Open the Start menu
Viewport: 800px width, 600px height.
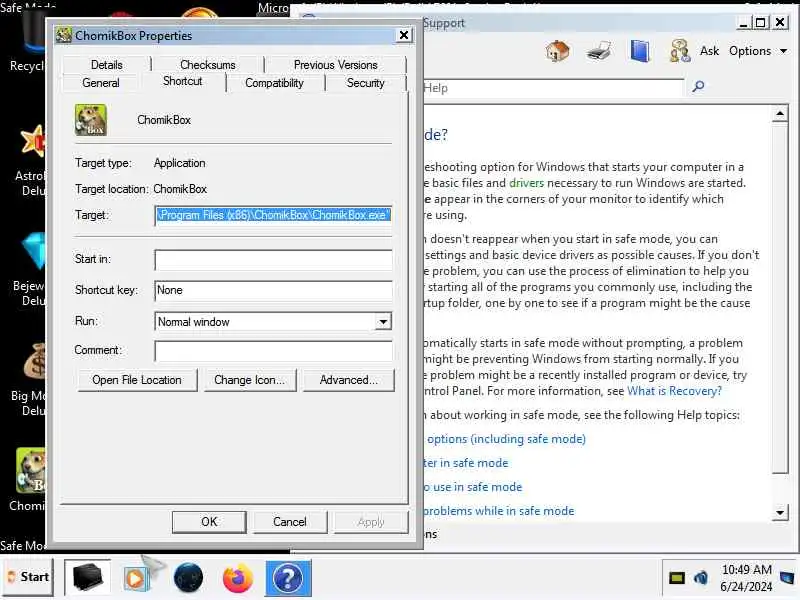28,577
